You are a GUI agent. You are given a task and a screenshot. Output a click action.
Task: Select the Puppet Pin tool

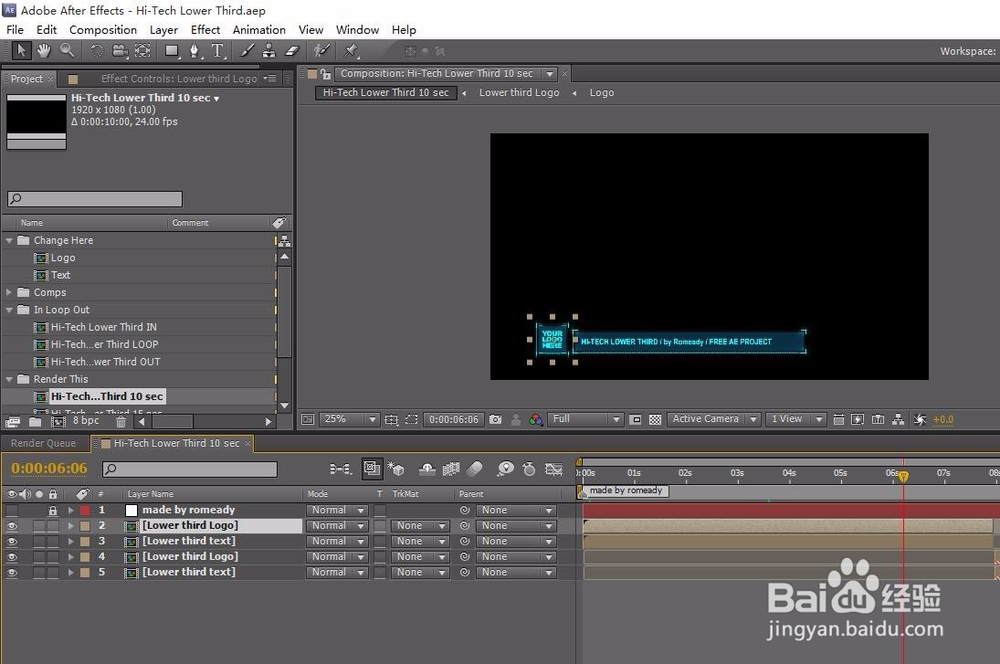pos(351,50)
